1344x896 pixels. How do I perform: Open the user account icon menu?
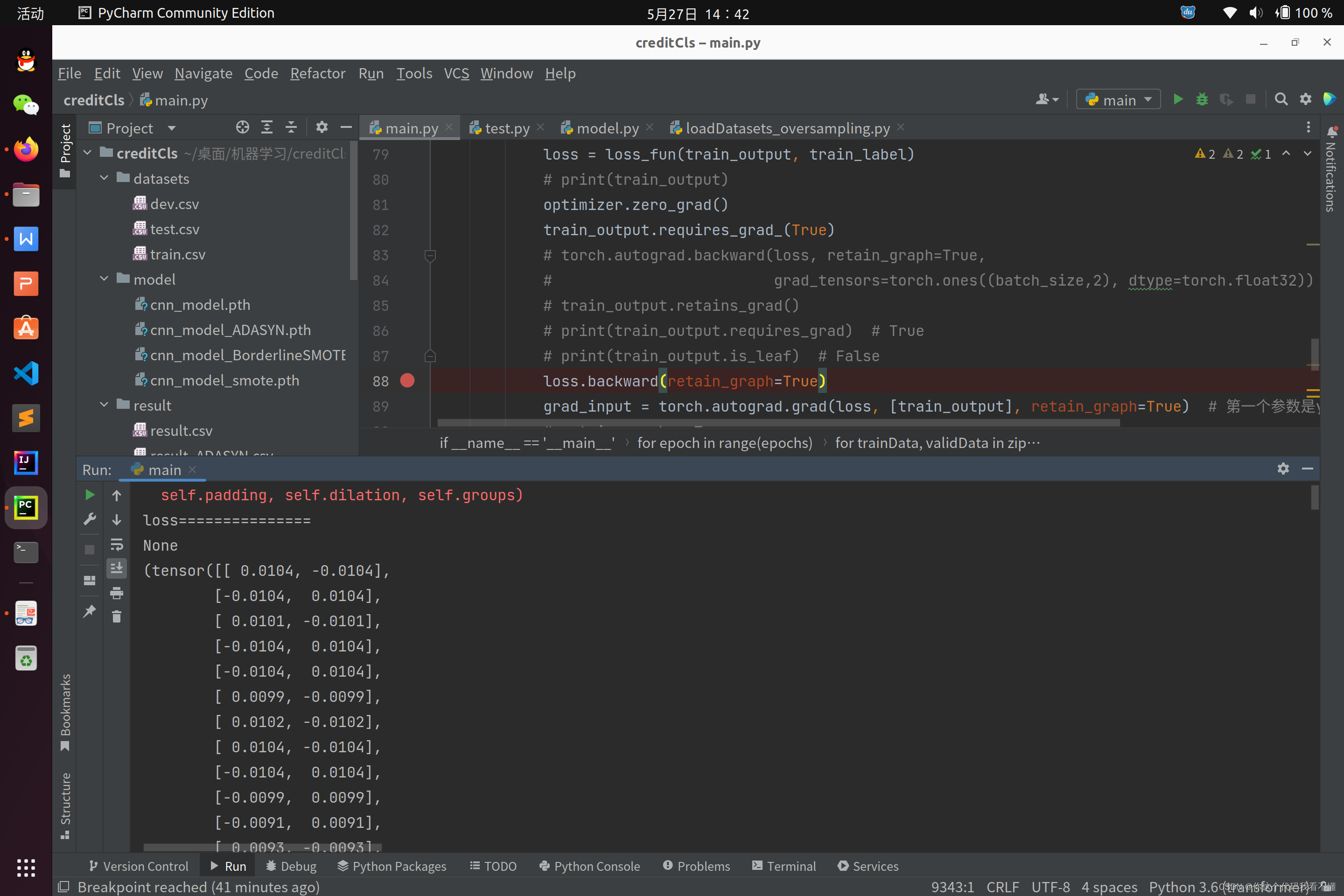tap(1047, 99)
